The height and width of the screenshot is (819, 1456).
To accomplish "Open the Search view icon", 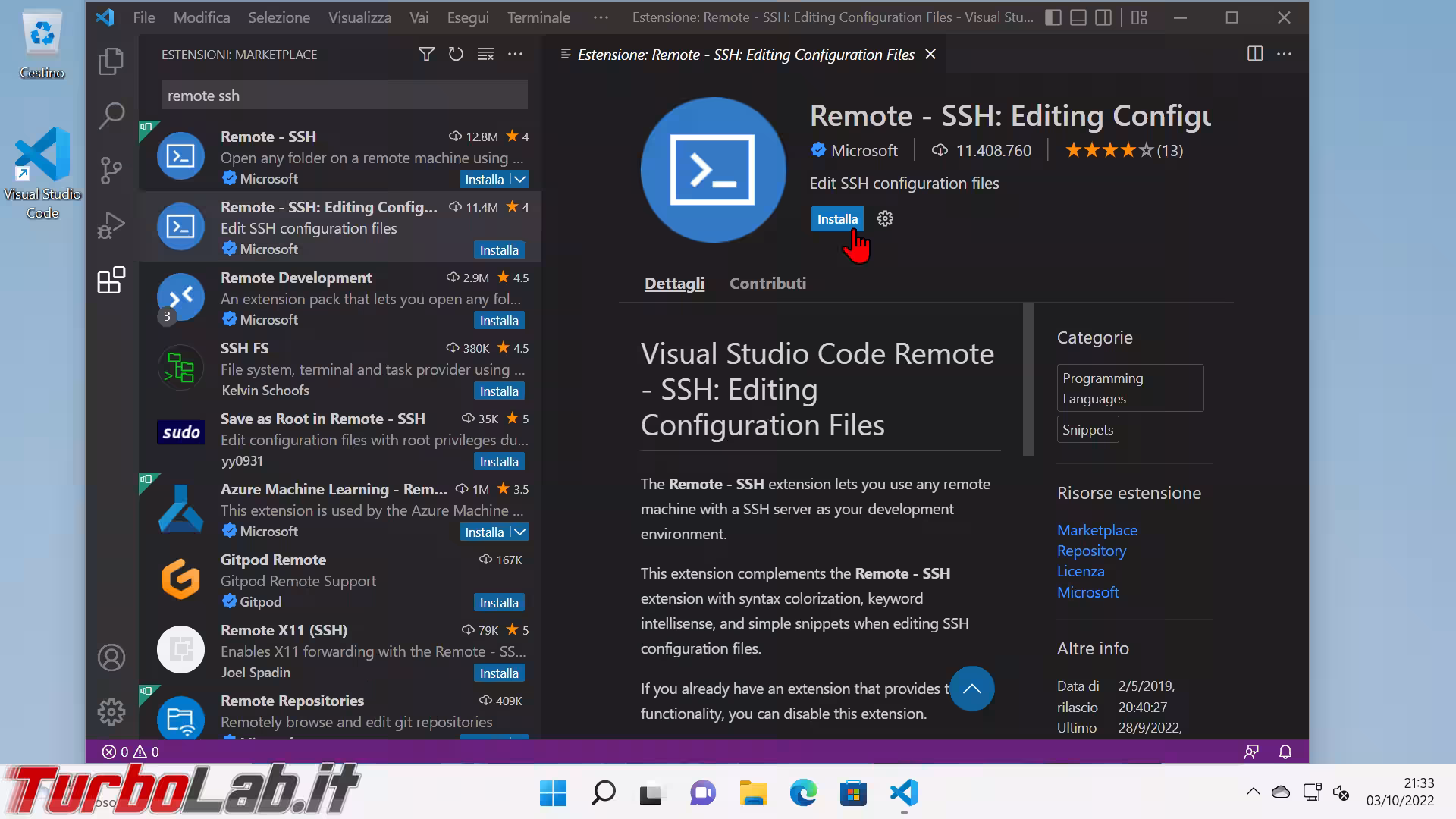I will click(111, 116).
